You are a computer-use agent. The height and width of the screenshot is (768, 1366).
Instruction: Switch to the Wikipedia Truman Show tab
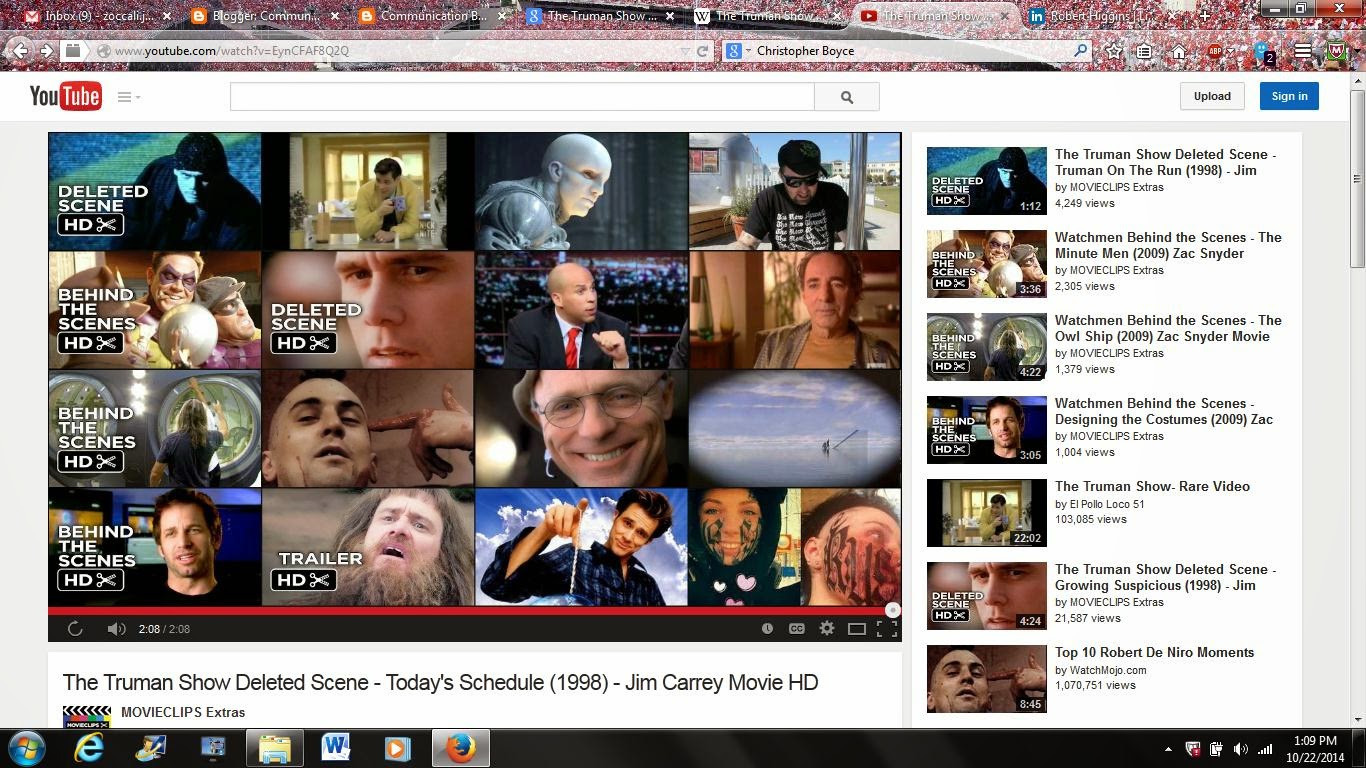coord(766,16)
